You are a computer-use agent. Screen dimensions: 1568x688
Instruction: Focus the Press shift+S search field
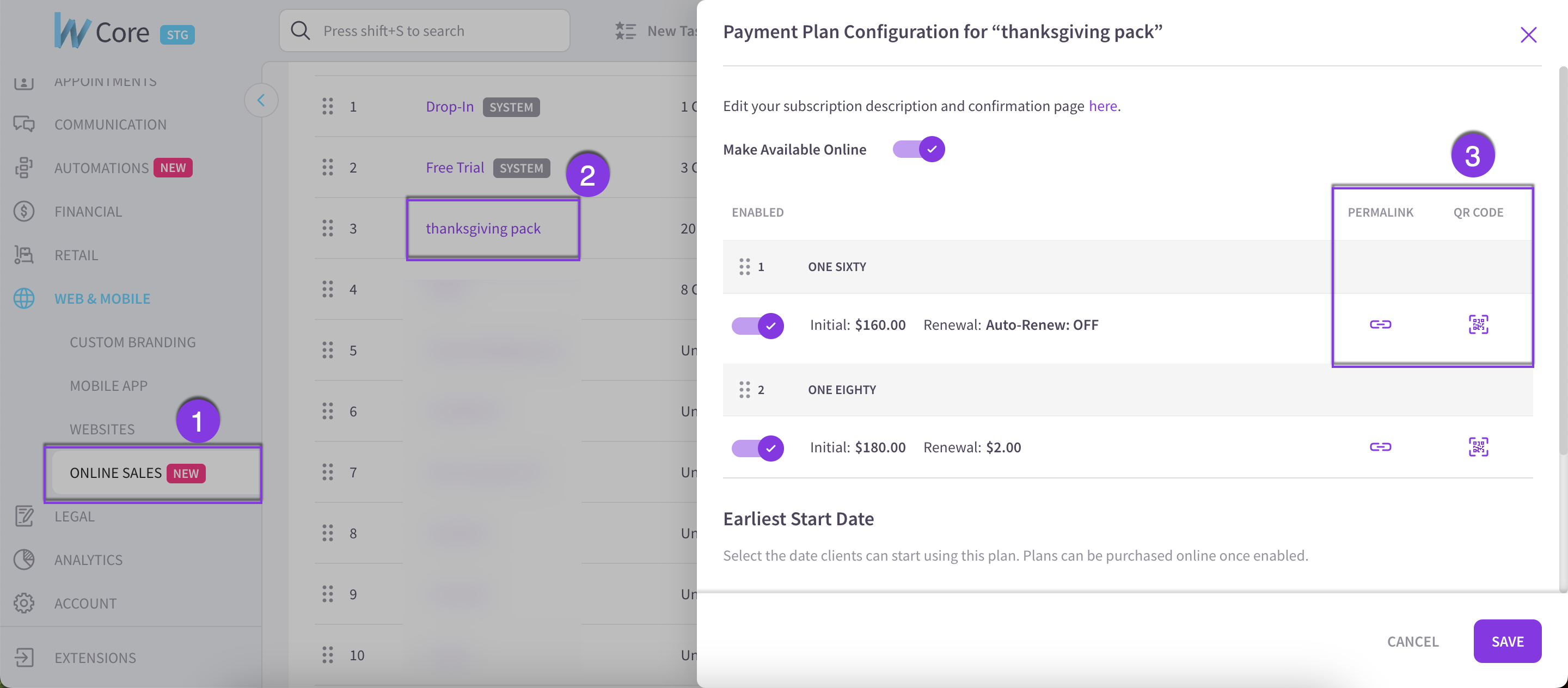point(424,30)
